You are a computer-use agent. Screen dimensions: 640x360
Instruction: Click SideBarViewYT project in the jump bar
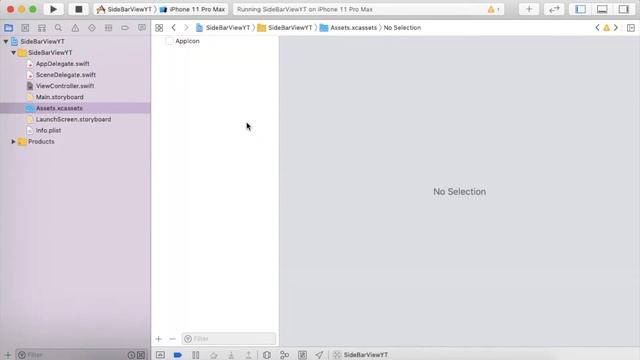(x=223, y=28)
